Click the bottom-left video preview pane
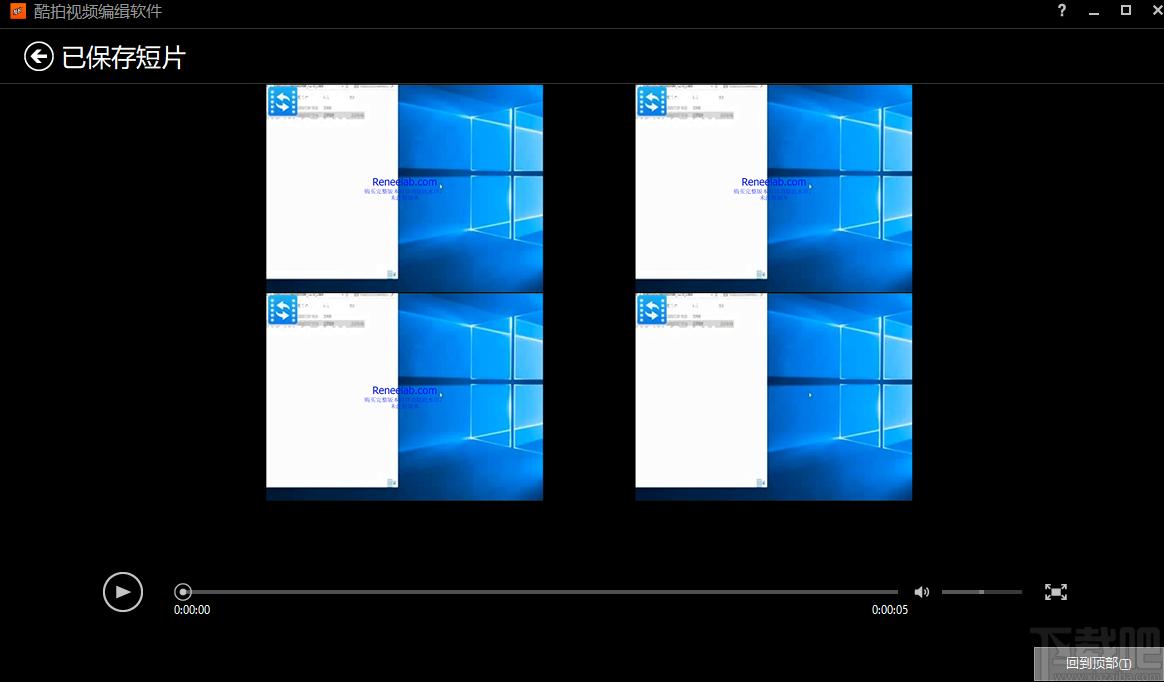 pyautogui.click(x=404, y=396)
